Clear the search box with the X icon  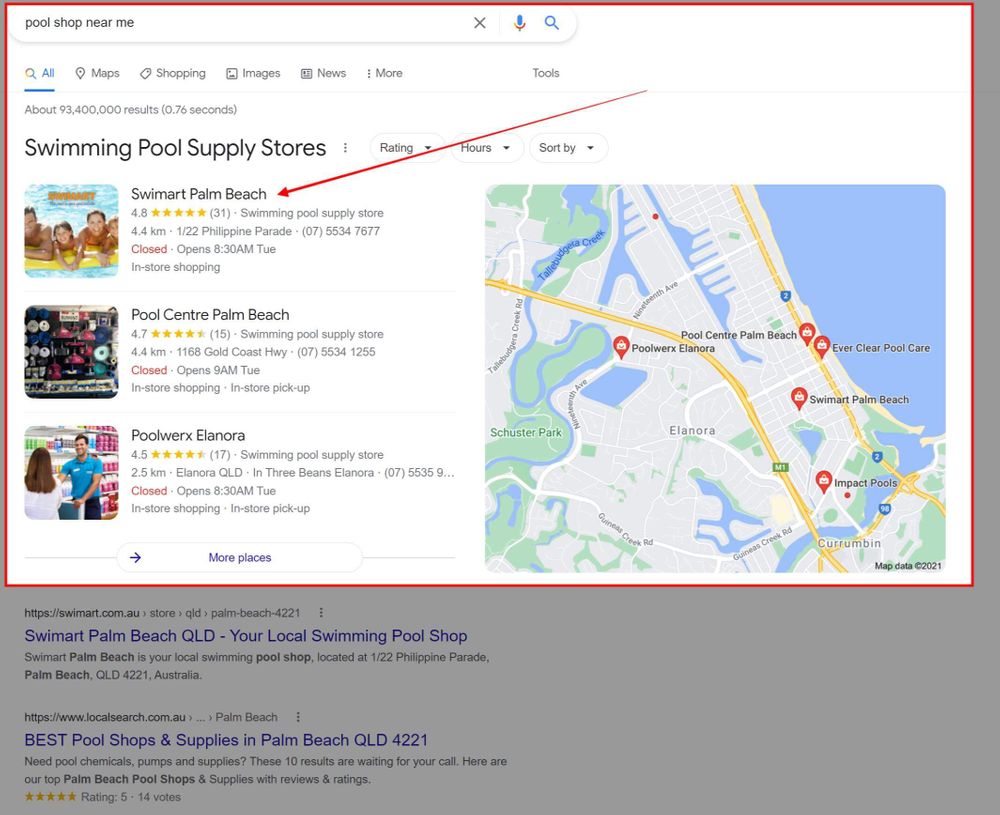click(x=480, y=23)
